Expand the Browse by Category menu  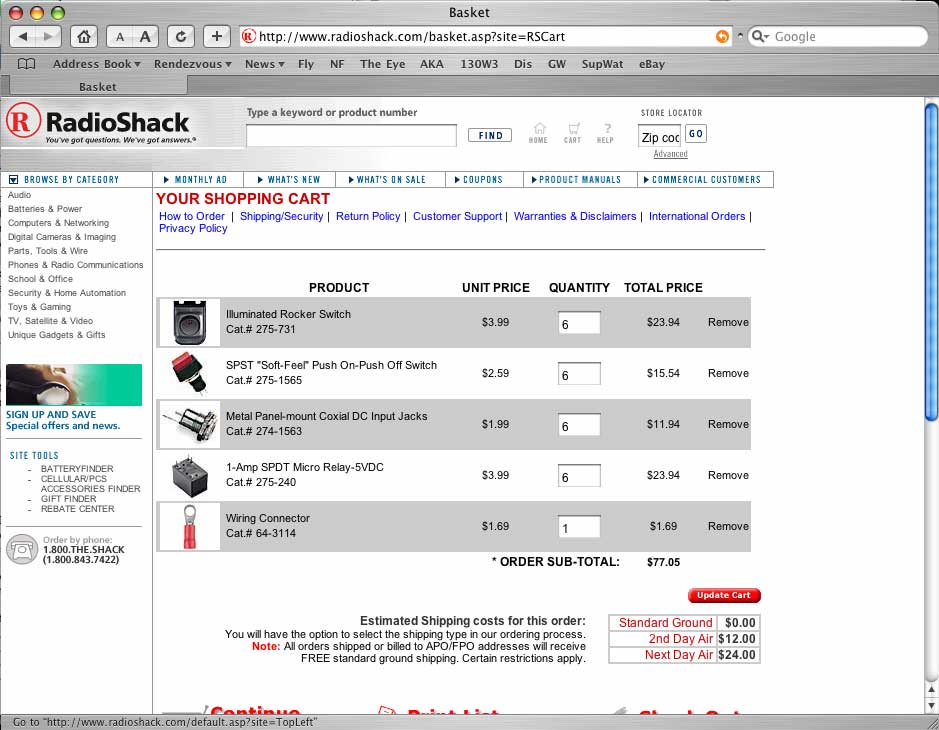(x=64, y=180)
